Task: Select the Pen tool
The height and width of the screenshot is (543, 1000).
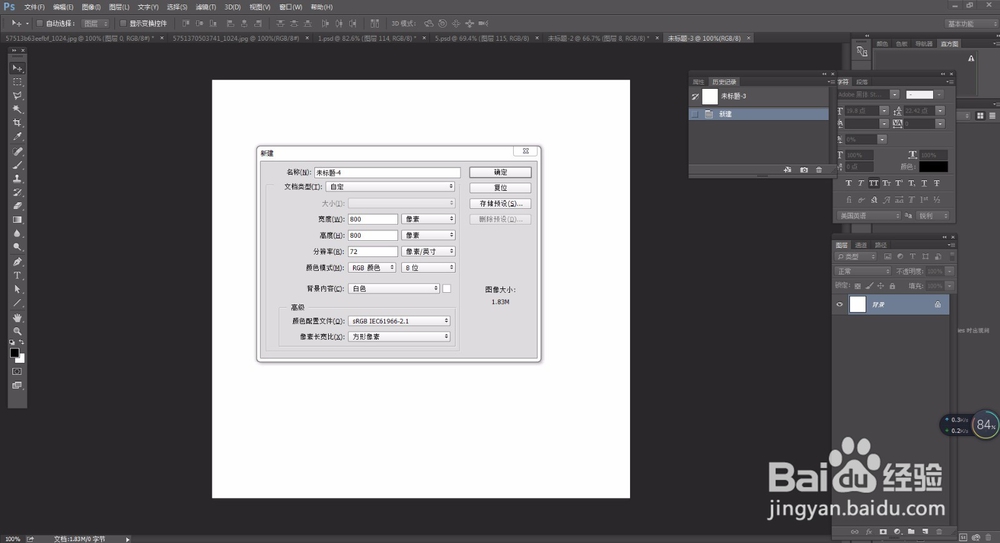Action: [x=17, y=262]
